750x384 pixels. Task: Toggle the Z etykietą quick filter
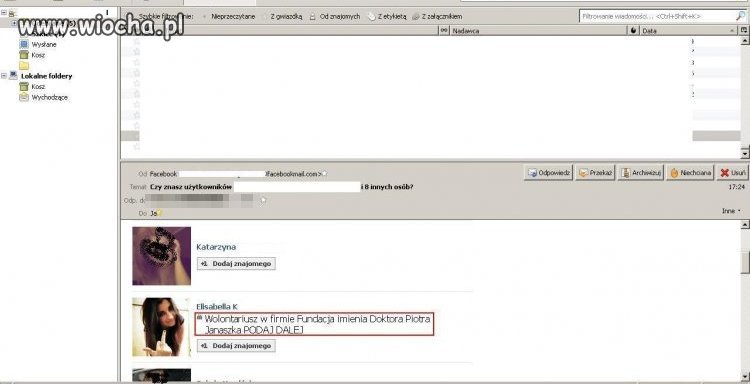pos(387,16)
